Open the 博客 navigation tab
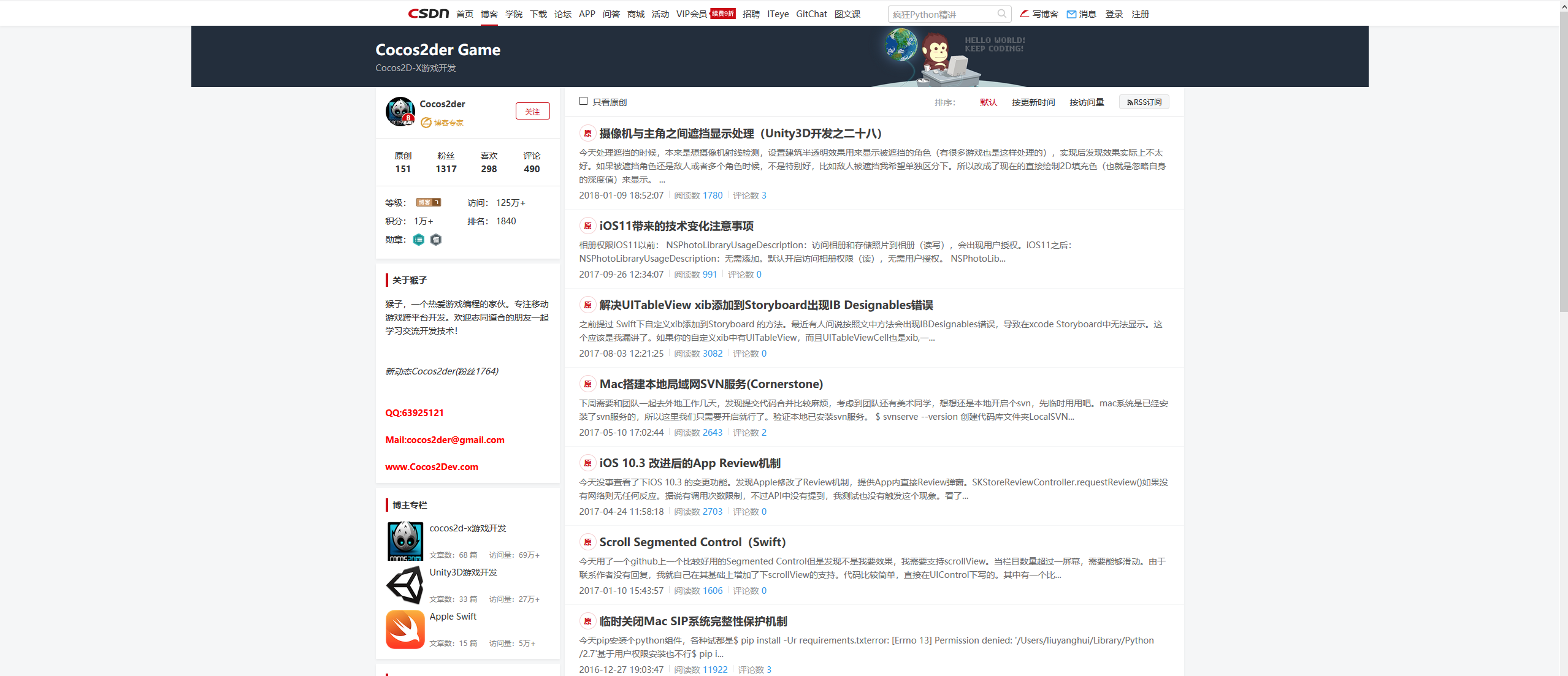This screenshot has width=1568, height=676. (489, 14)
